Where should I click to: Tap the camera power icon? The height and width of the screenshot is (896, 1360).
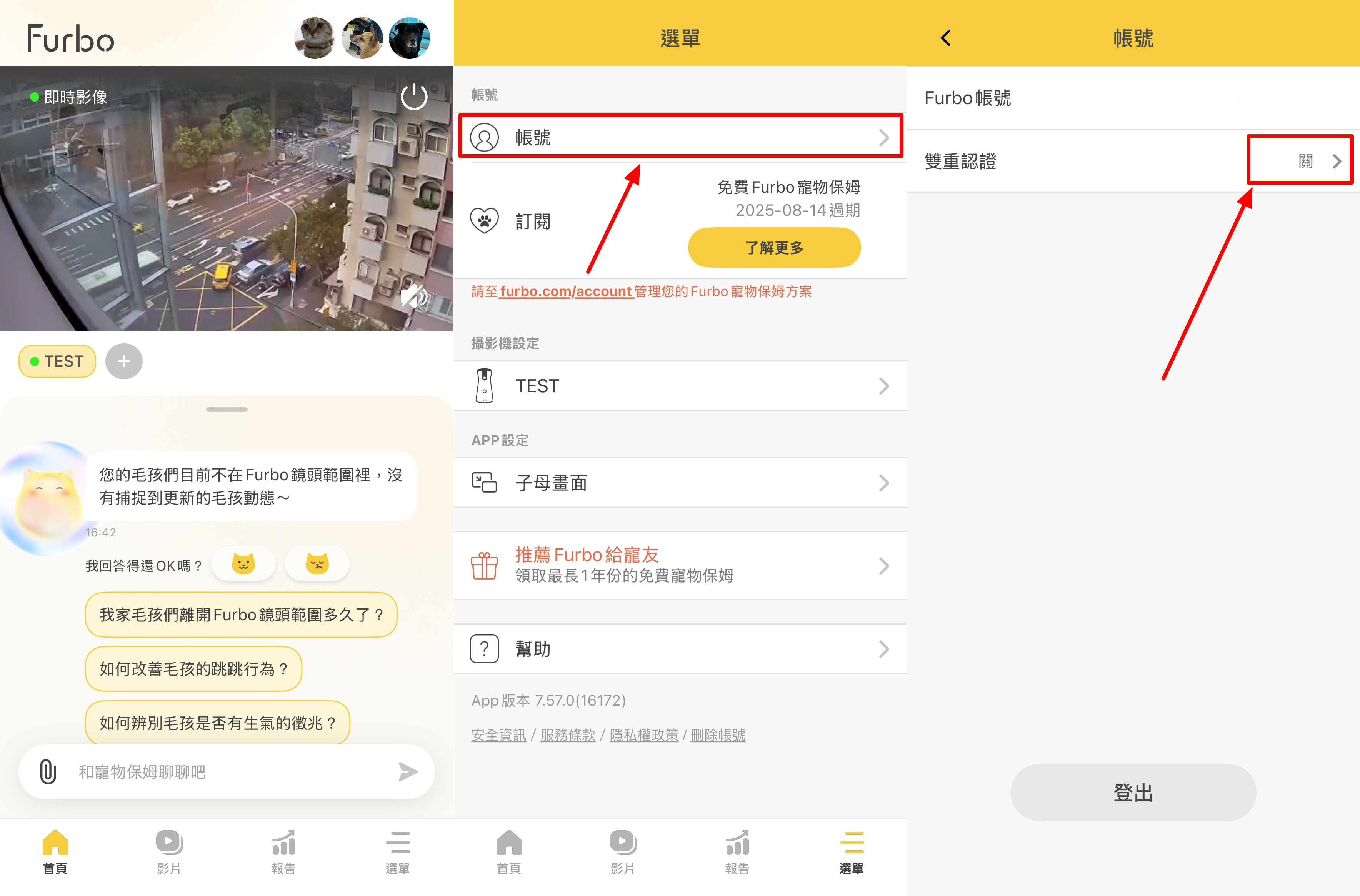(414, 97)
